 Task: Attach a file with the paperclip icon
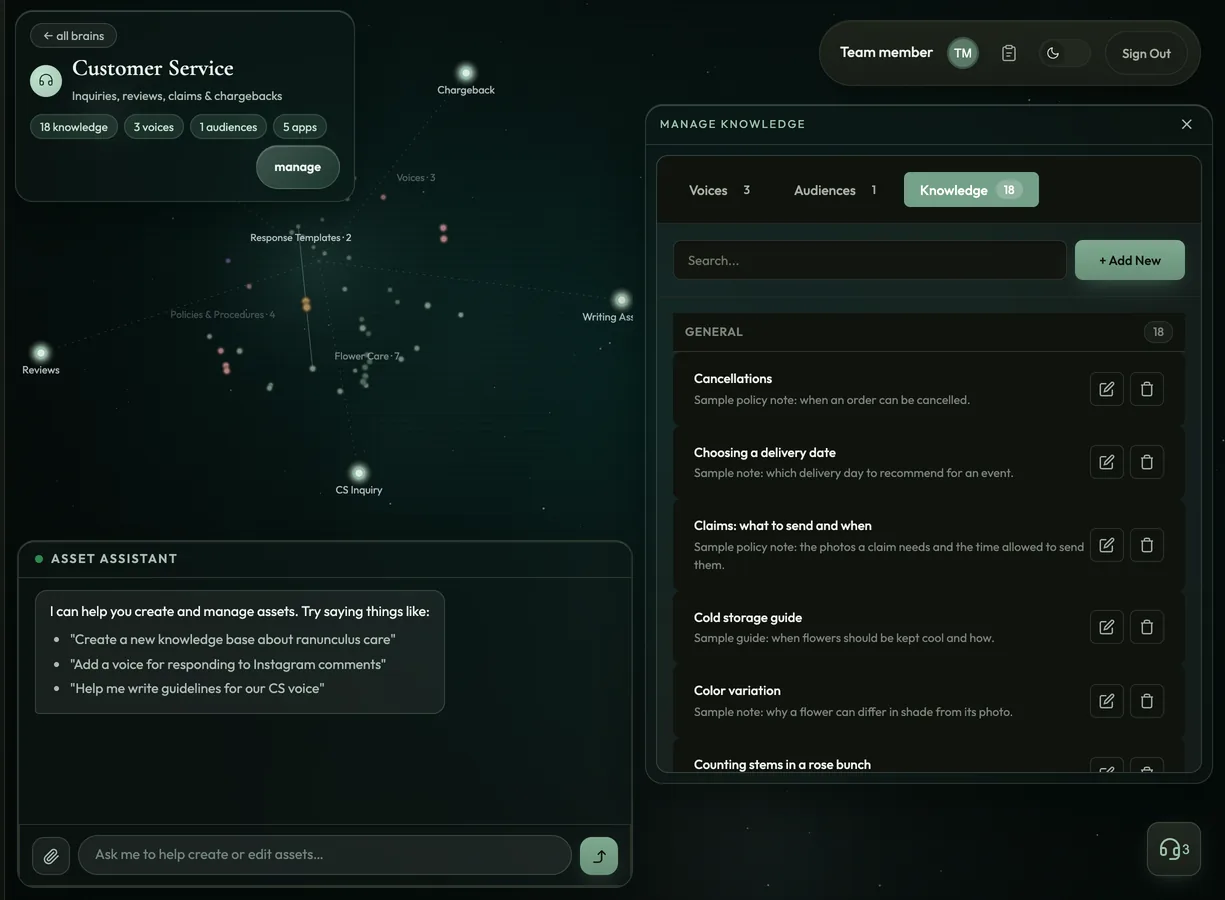pyautogui.click(x=51, y=856)
